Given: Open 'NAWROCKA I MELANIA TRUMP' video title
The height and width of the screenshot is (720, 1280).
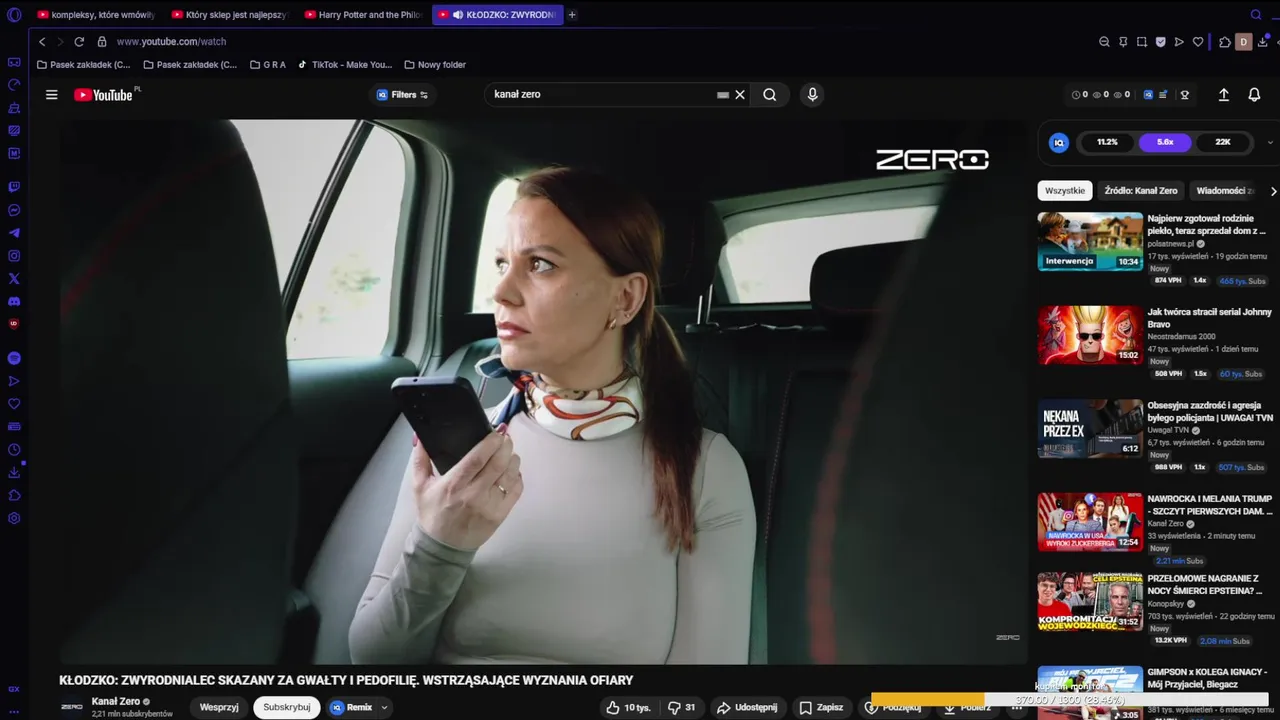Looking at the screenshot, I should tap(1210, 505).
